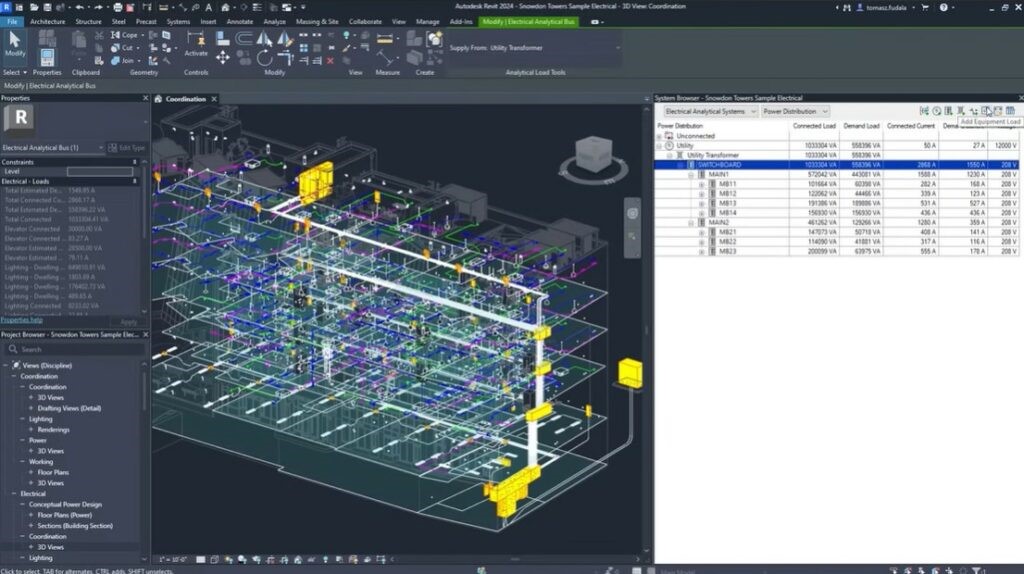1024x574 pixels.
Task: Expand the Unconnected node in System Browser
Action: click(x=659, y=136)
